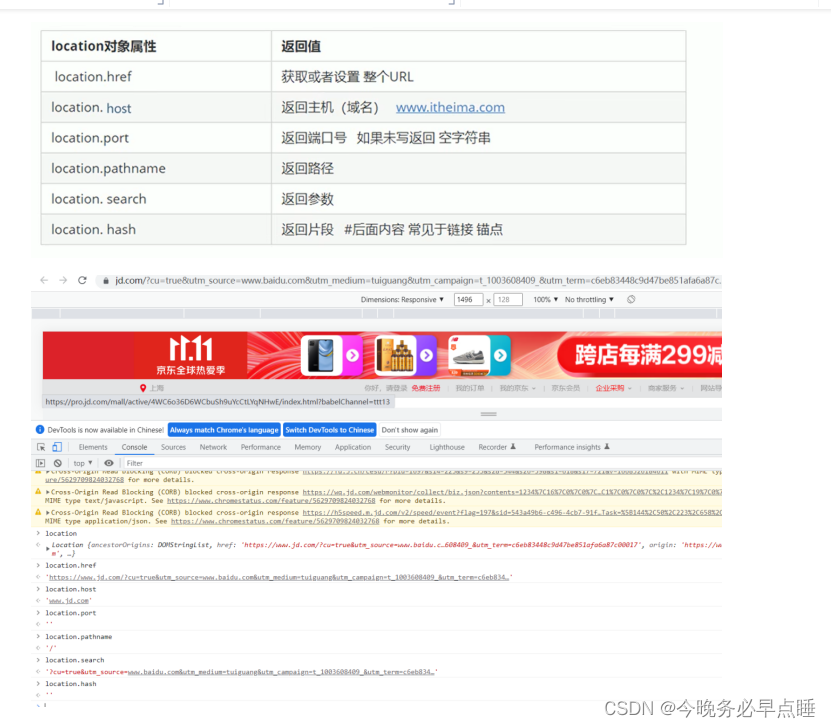The image size is (831, 728).
Task: Click the viewport width field showing 1496
Action: click(x=468, y=299)
